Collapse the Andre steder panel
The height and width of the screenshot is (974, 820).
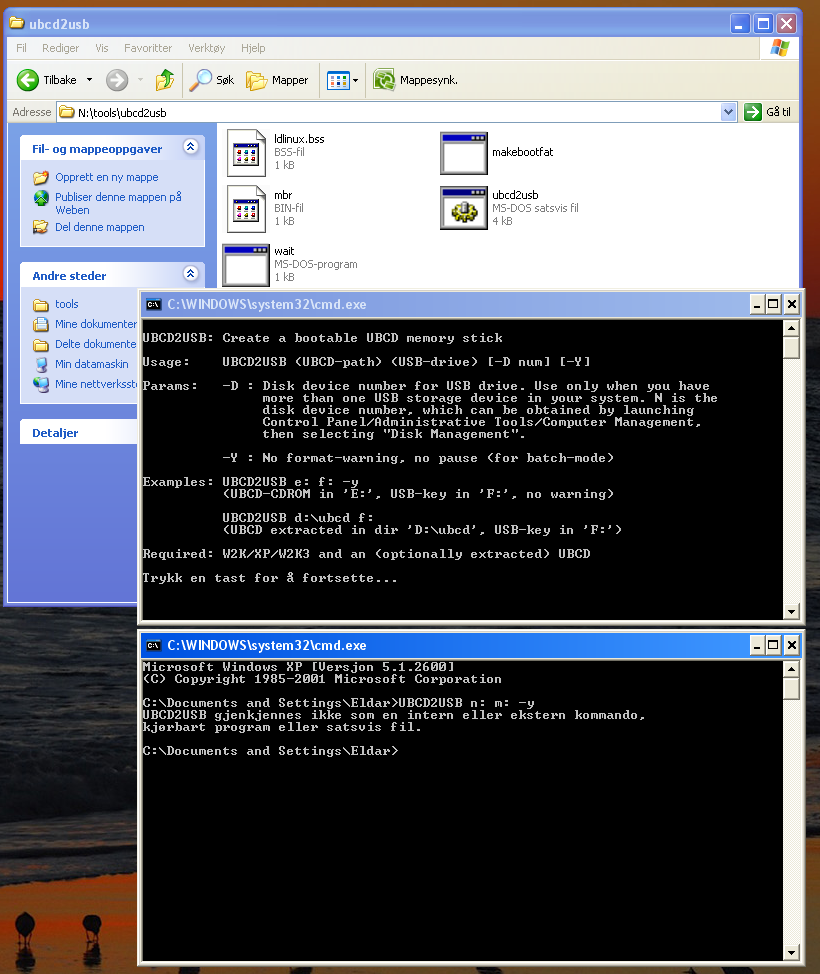(x=191, y=273)
